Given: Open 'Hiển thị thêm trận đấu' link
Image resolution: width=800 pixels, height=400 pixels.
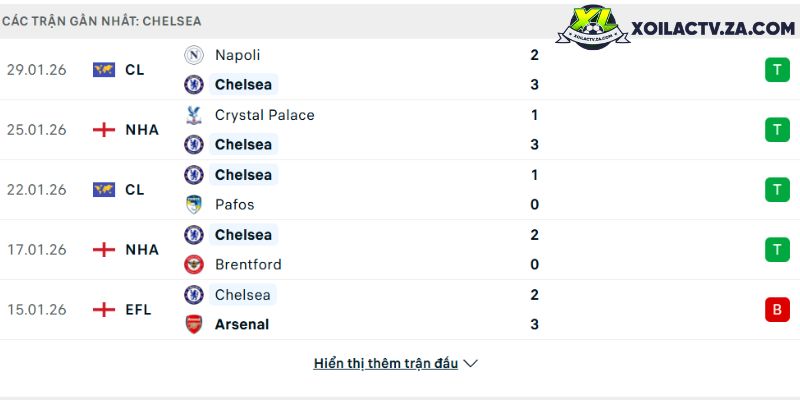Looking at the screenshot, I should (x=385, y=364).
